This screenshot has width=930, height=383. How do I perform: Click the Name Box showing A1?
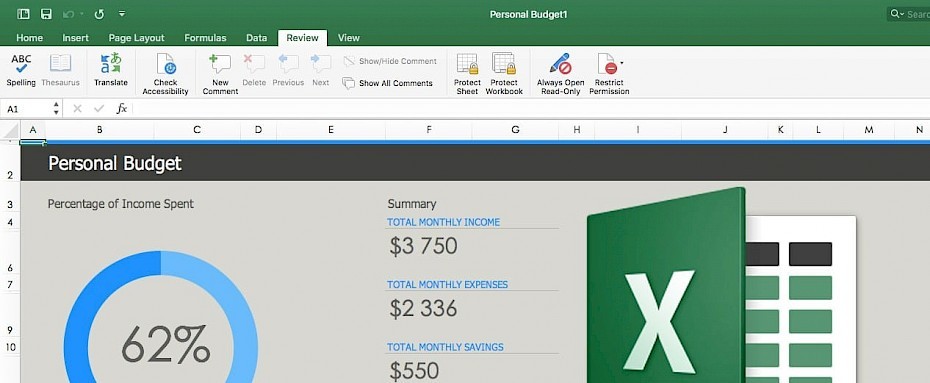[x=27, y=109]
